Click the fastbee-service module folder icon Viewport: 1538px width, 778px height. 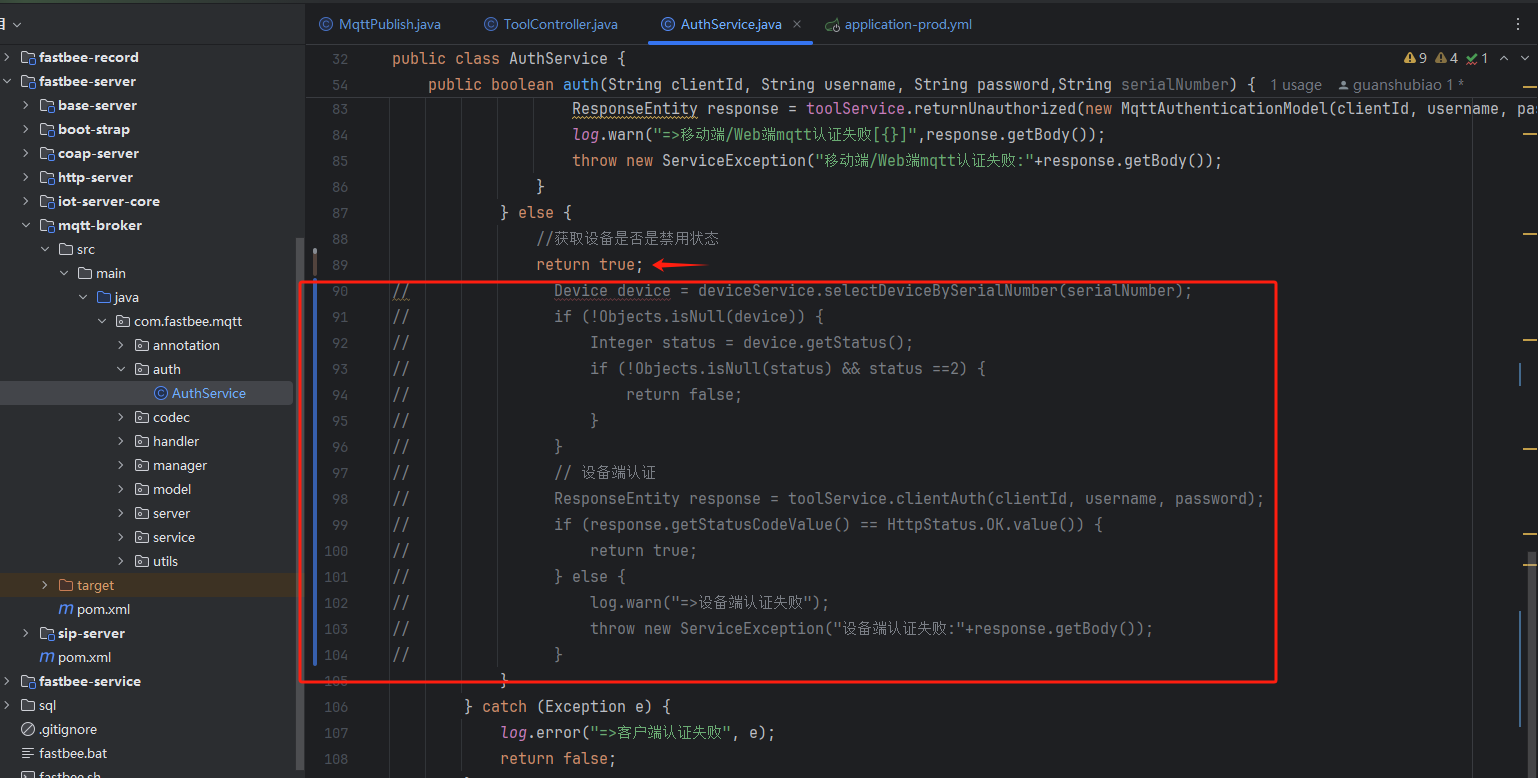tap(27, 681)
